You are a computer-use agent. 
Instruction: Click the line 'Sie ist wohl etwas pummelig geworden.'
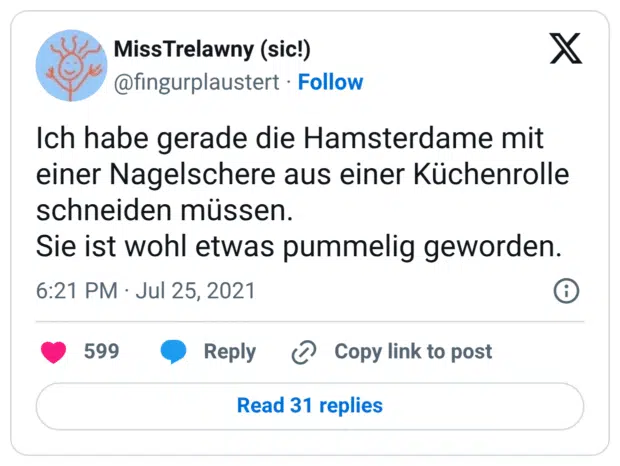point(298,246)
